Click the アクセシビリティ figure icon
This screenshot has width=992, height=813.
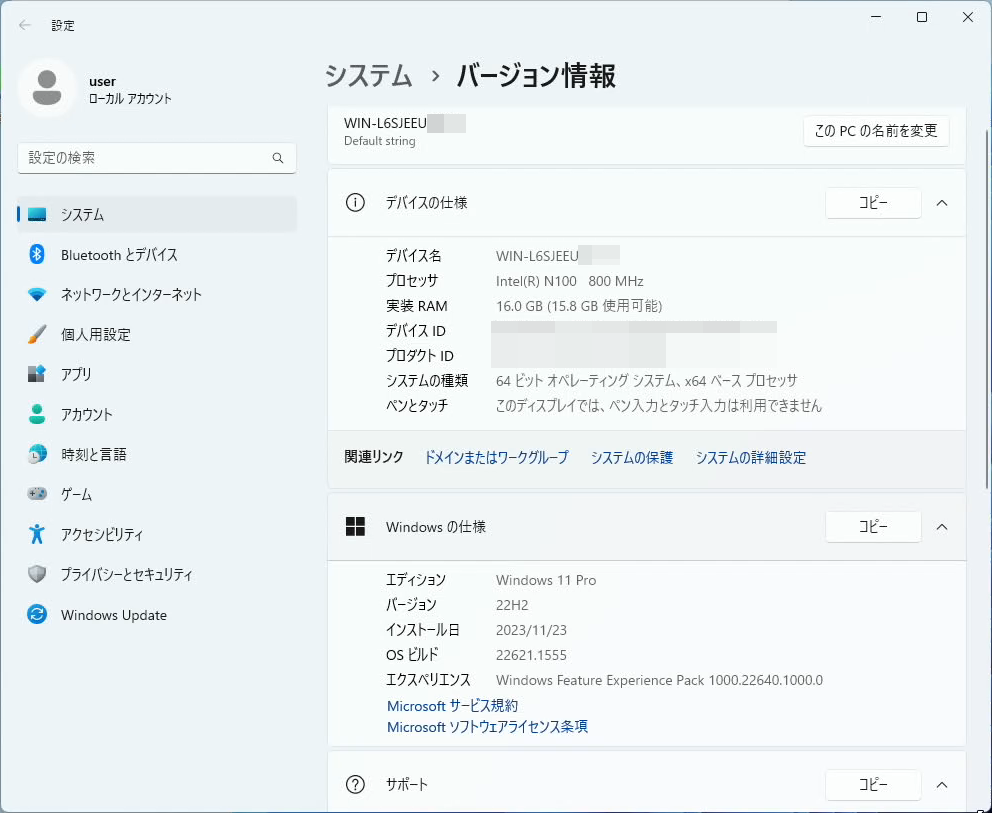click(x=37, y=534)
